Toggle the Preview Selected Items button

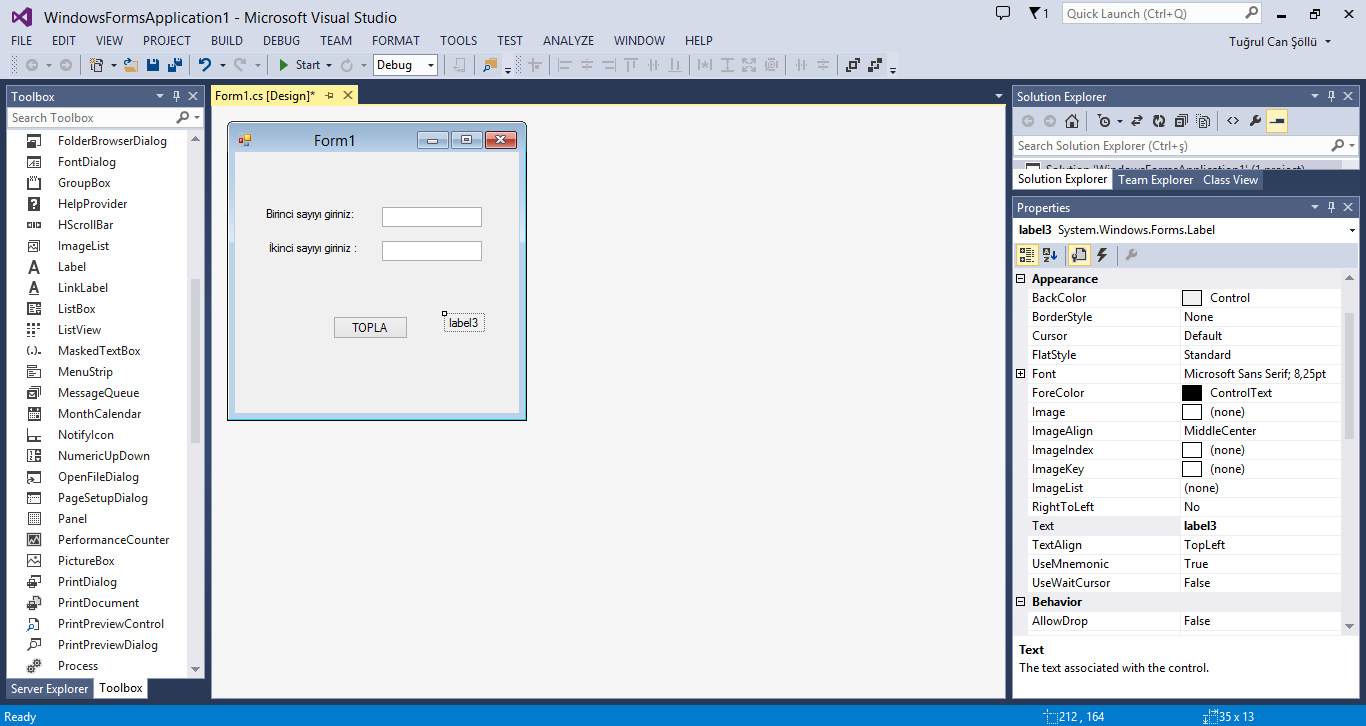click(x=1277, y=121)
